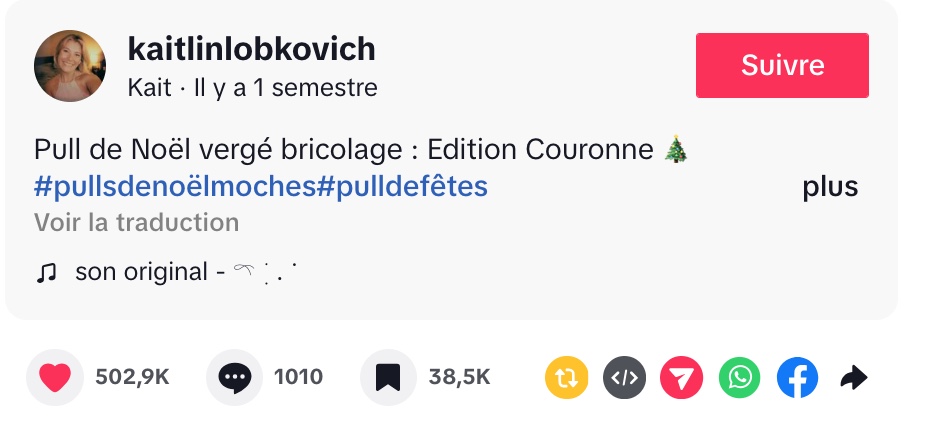Like the video with the heart icon
Screen dimensions: 934x432
tap(55, 377)
